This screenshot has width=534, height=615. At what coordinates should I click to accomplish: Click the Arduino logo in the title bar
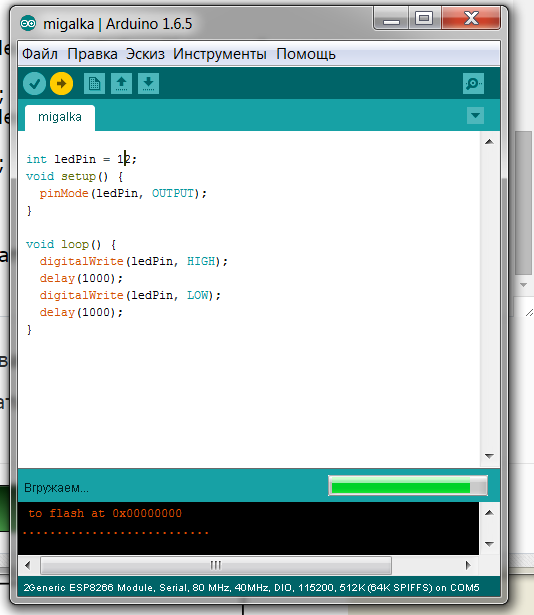(x=28, y=24)
